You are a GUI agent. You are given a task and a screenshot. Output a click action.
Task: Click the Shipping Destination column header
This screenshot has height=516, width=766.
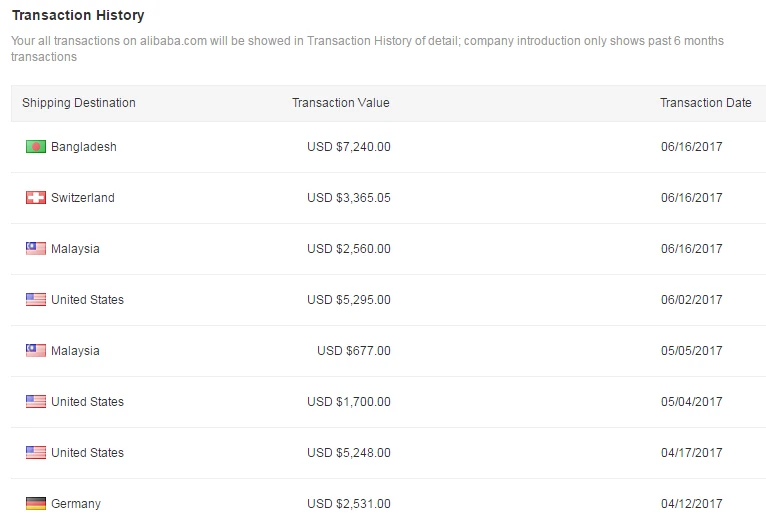(79, 103)
